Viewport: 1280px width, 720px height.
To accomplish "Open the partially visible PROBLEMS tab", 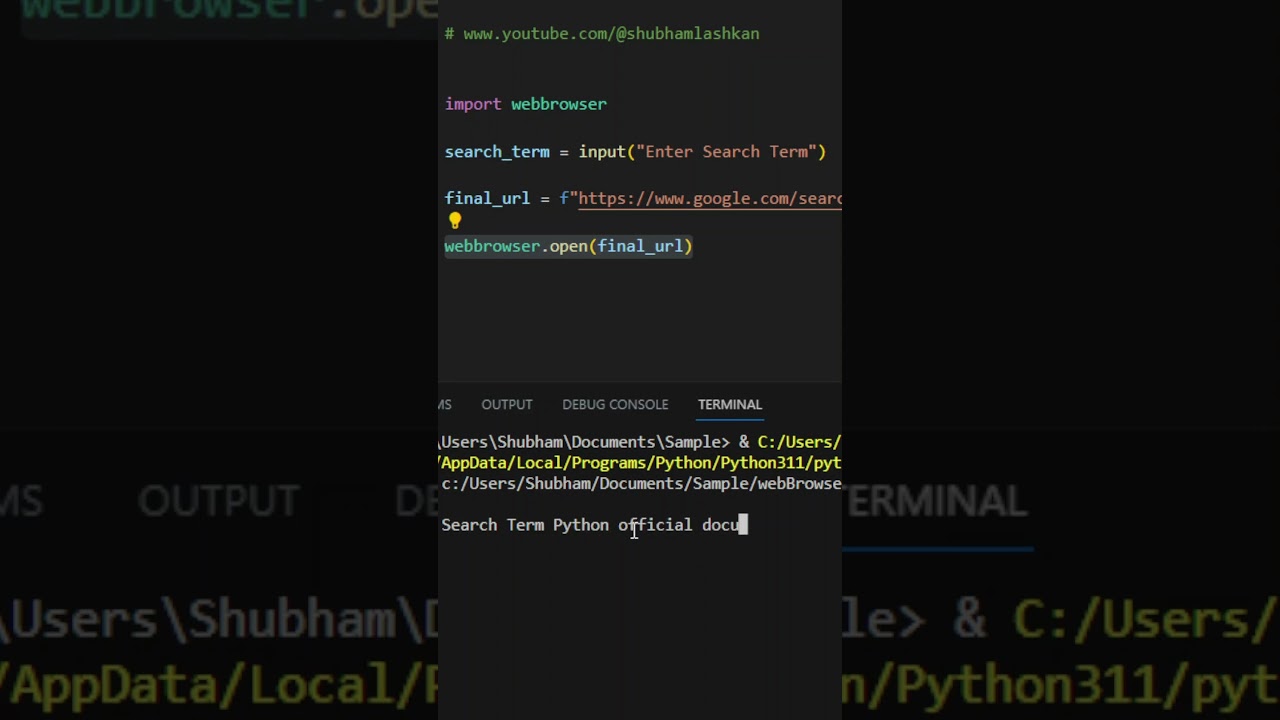I will (445, 405).
